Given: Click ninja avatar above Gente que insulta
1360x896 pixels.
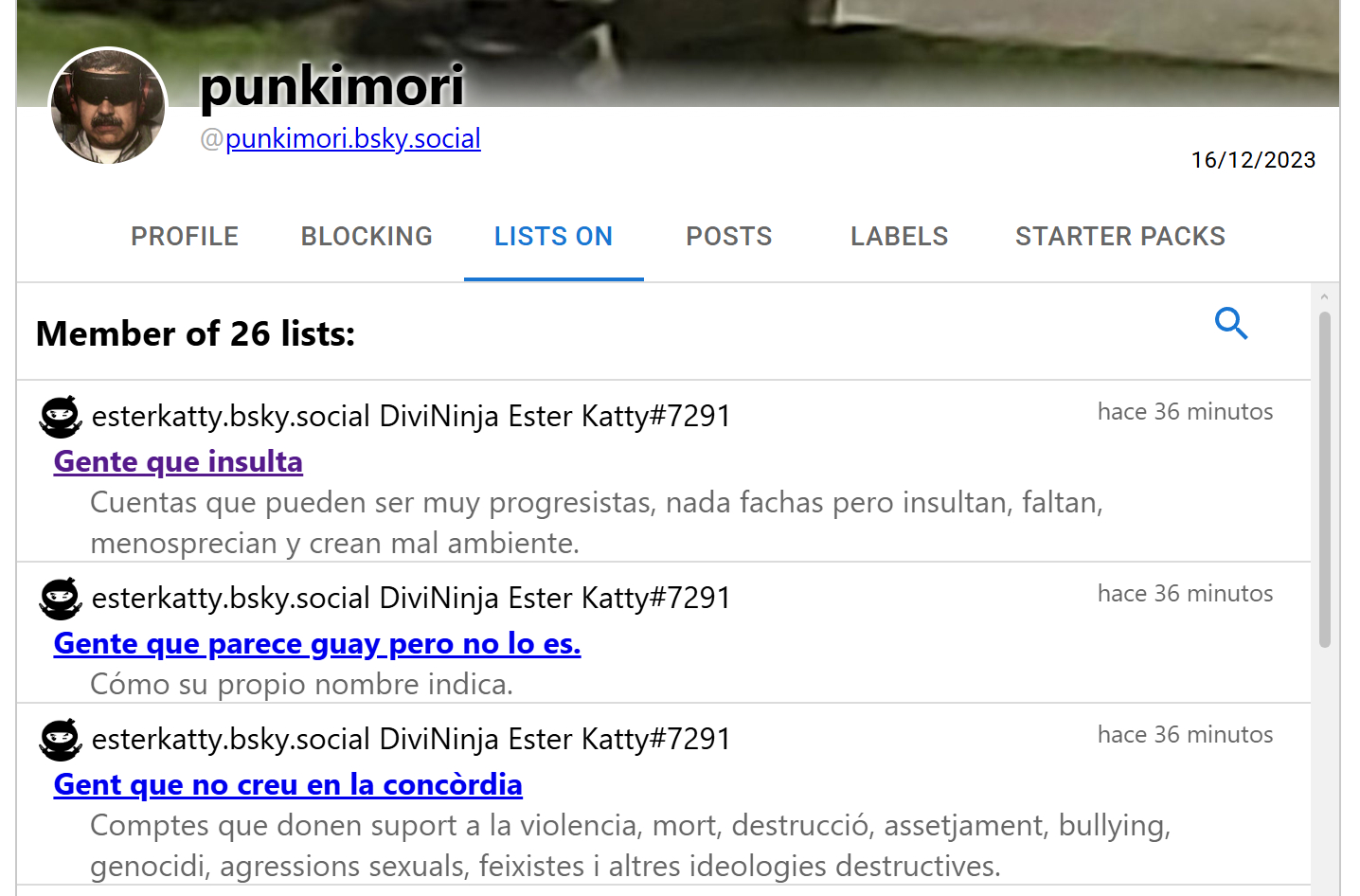Looking at the screenshot, I should click(61, 417).
